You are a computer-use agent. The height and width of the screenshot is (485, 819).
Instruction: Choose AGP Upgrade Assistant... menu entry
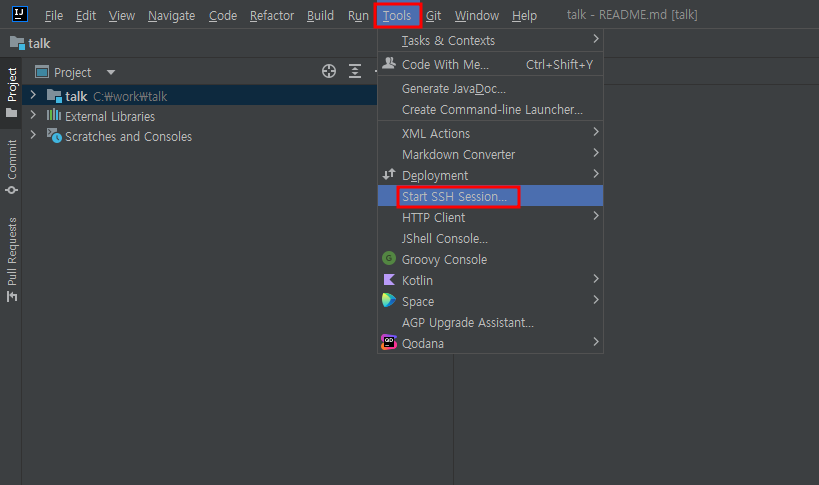point(490,323)
